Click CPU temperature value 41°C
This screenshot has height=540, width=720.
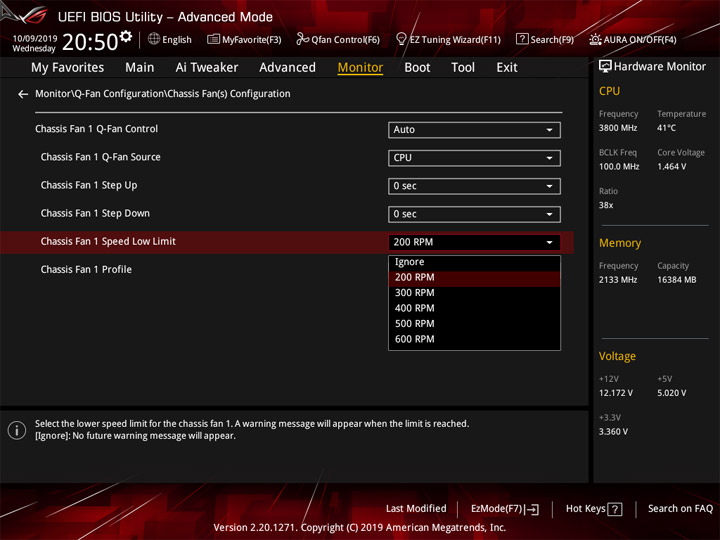(666, 128)
